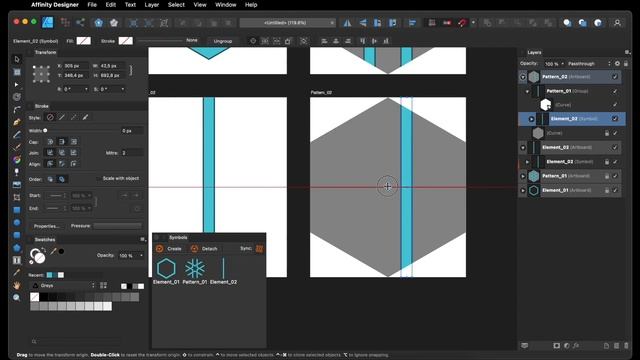Click the Properties... button in Stroke panel
This screenshot has height=360, width=640.
pyautogui.click(x=46, y=226)
